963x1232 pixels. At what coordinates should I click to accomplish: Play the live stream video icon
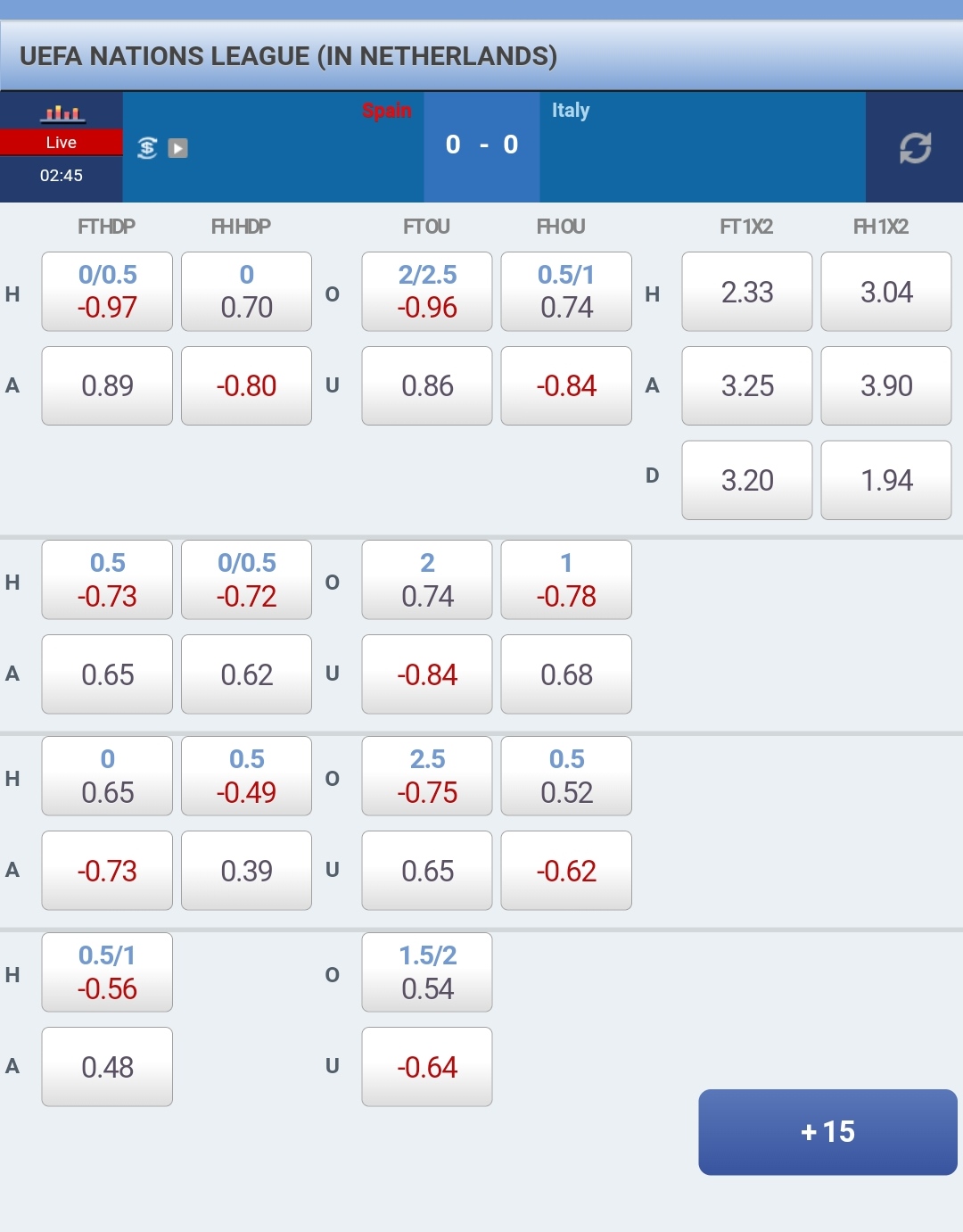coord(178,148)
